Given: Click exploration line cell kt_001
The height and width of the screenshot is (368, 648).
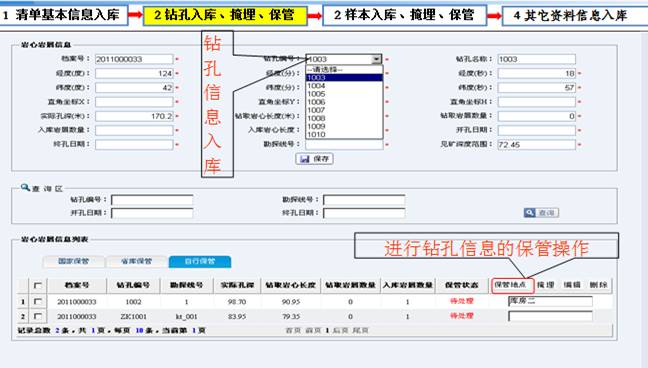Looking at the screenshot, I should click(186, 317).
